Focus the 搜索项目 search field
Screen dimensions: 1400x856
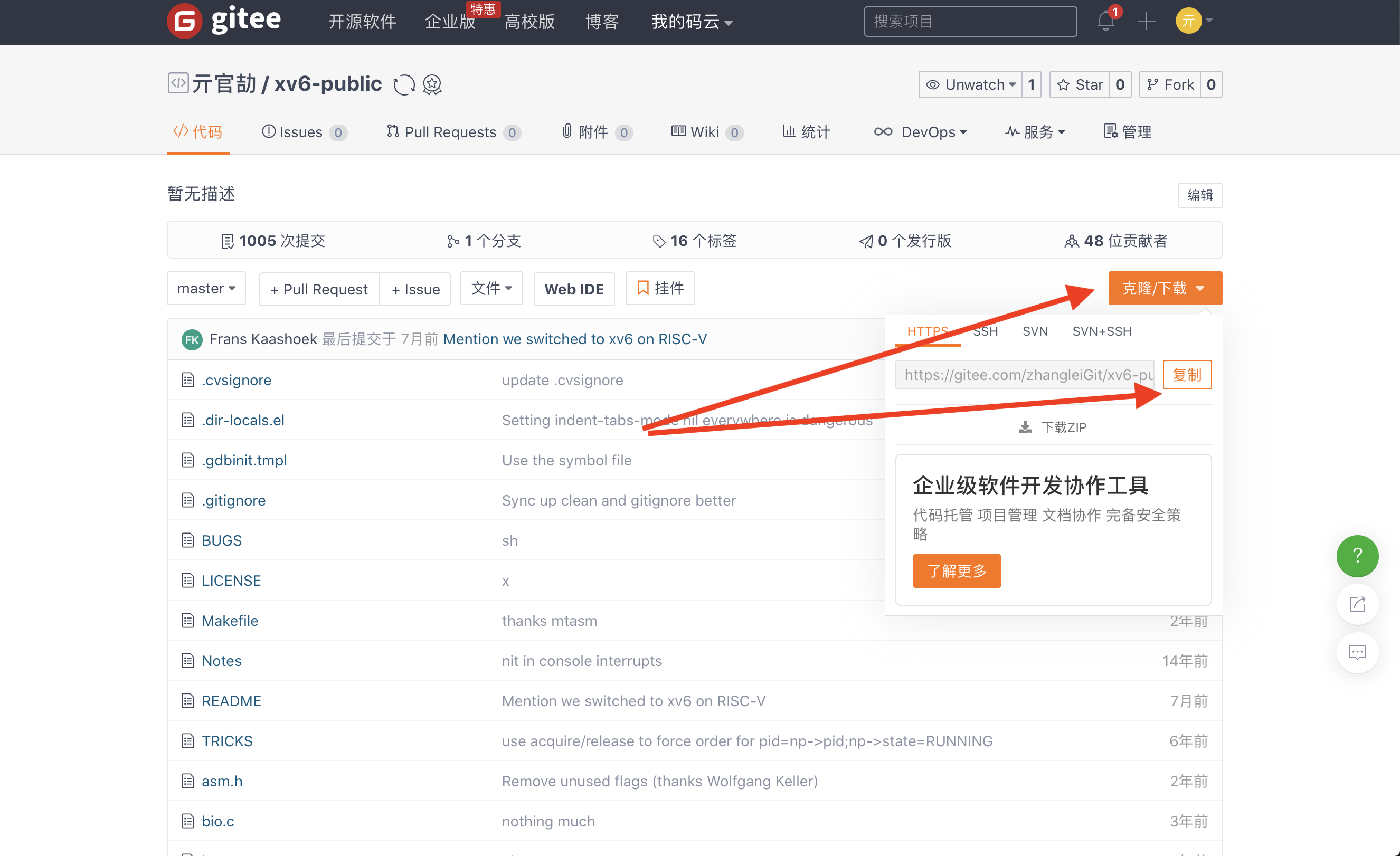click(x=970, y=22)
